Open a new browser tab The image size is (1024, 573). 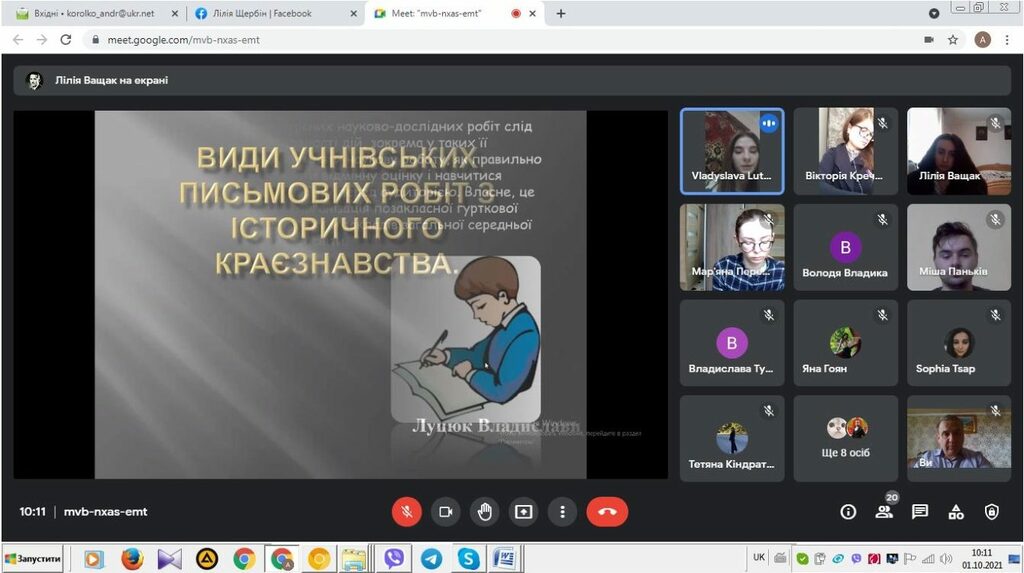click(x=561, y=14)
